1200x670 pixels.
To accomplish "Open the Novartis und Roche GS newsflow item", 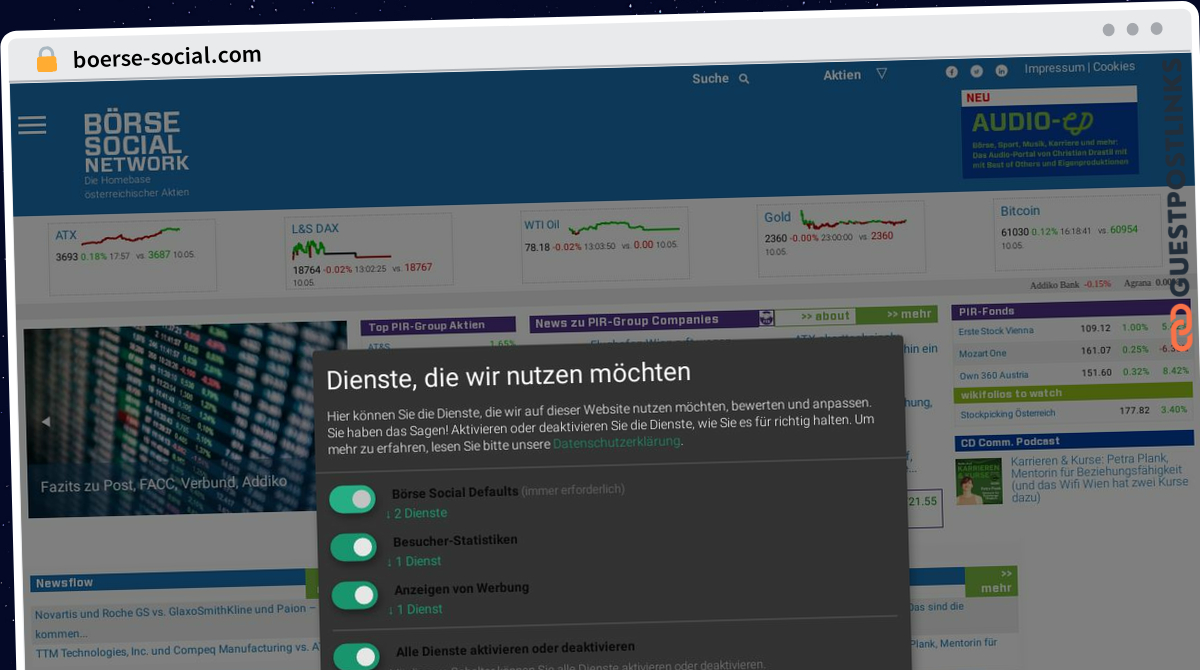I will click(x=174, y=620).
